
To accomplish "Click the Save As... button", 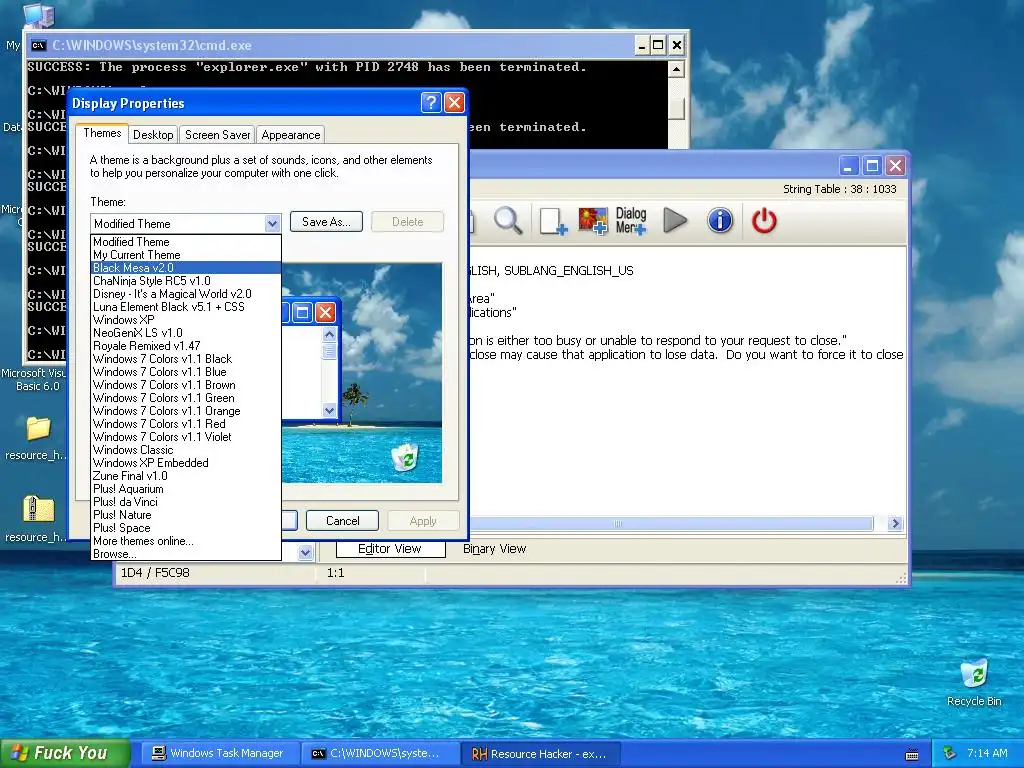I will [x=326, y=221].
